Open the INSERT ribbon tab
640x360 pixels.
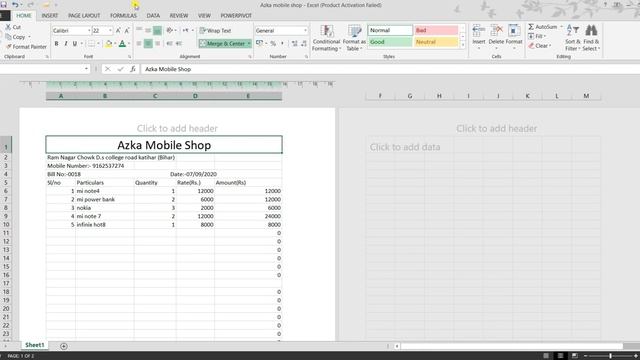(x=50, y=16)
